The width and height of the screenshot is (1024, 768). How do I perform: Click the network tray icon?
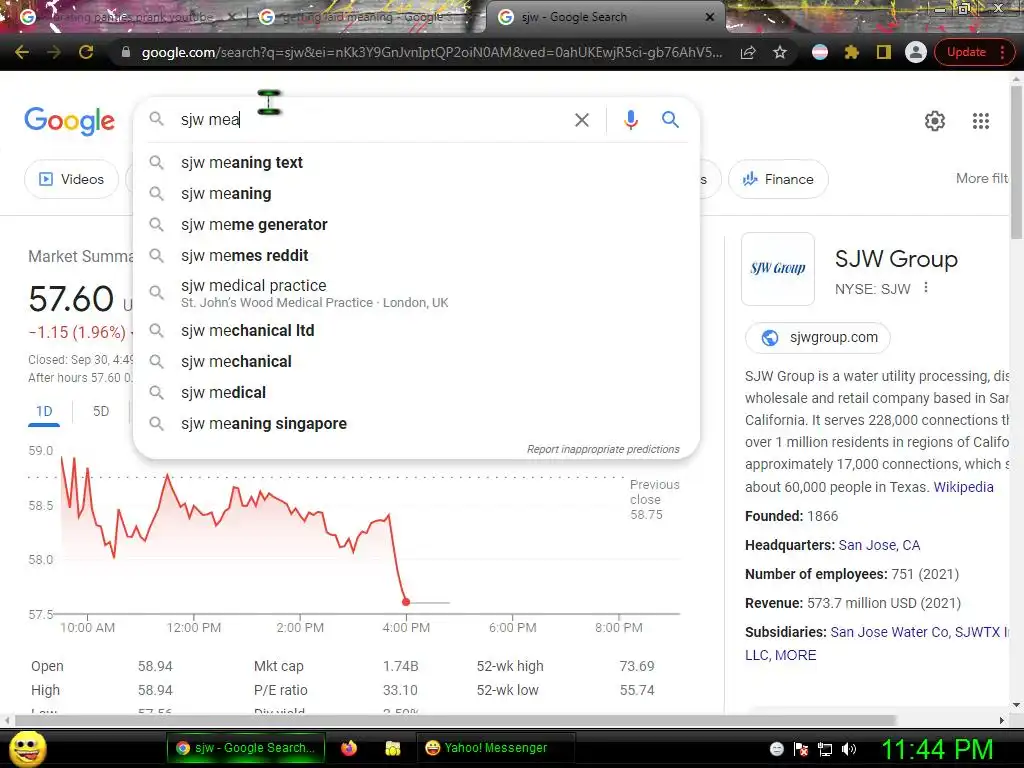pyautogui.click(x=825, y=749)
